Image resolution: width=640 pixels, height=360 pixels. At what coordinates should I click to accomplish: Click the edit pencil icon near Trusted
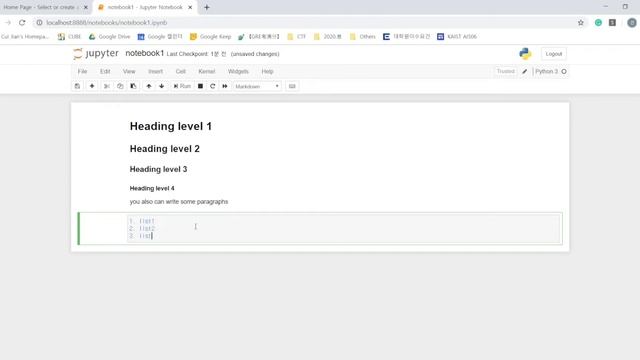click(524, 71)
